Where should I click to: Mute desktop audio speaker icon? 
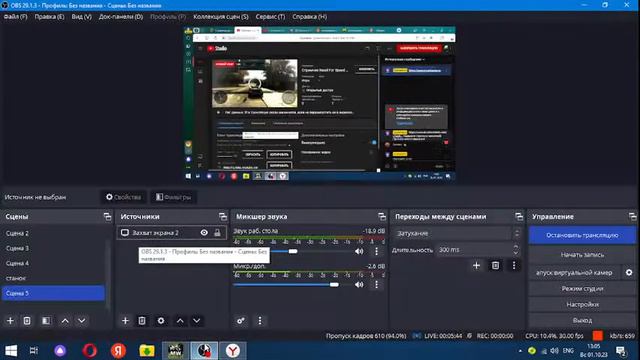[x=359, y=251]
